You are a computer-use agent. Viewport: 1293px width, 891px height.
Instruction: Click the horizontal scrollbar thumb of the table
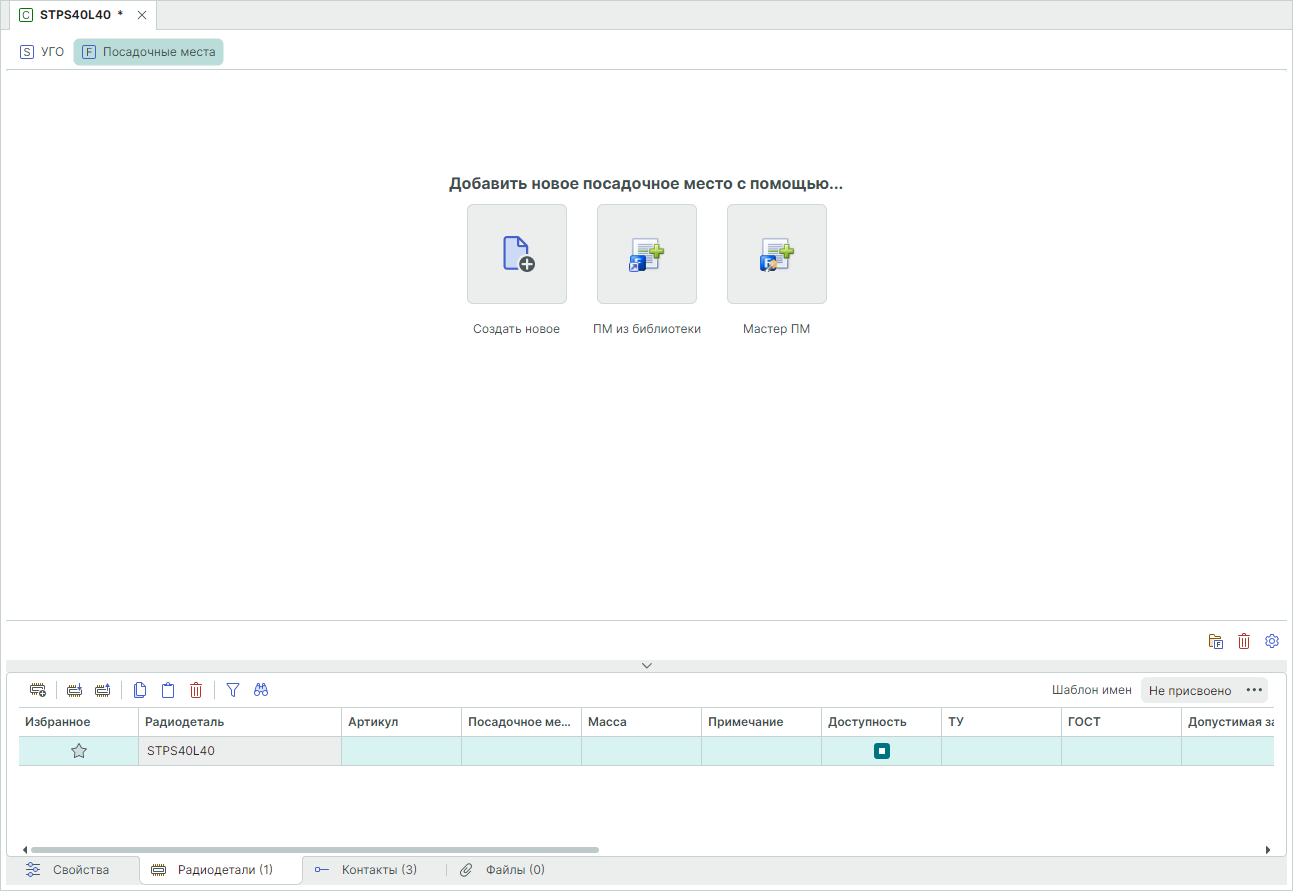coord(315,850)
